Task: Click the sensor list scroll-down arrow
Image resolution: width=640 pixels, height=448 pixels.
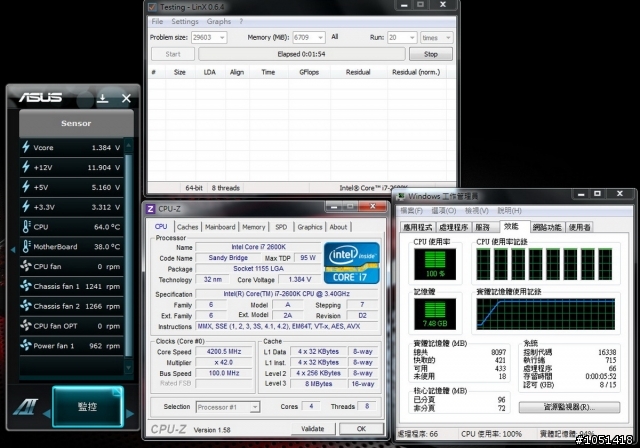Action: pos(129,367)
